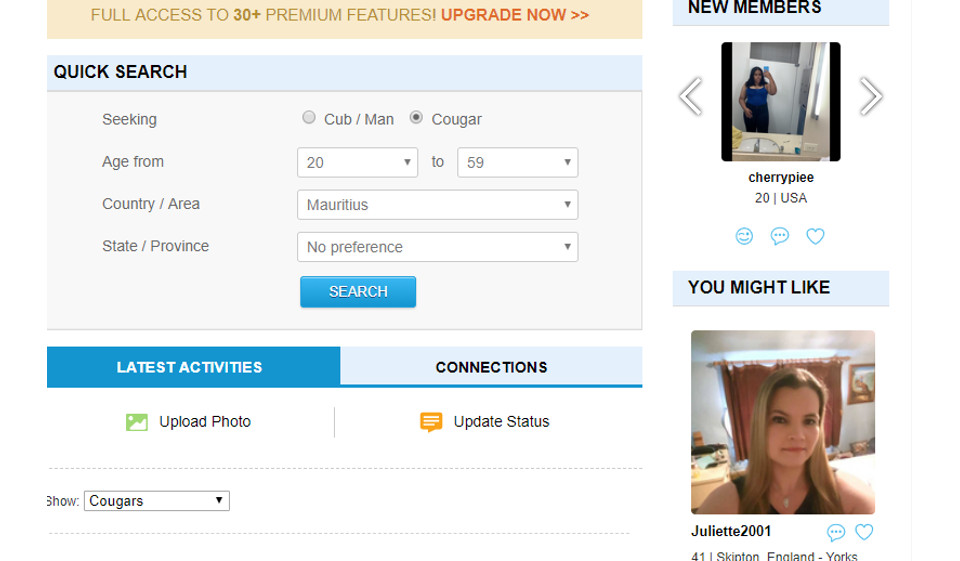Click the heart icon under cherrypiee
Image resolution: width=960 pixels, height=561 pixels.
point(816,236)
